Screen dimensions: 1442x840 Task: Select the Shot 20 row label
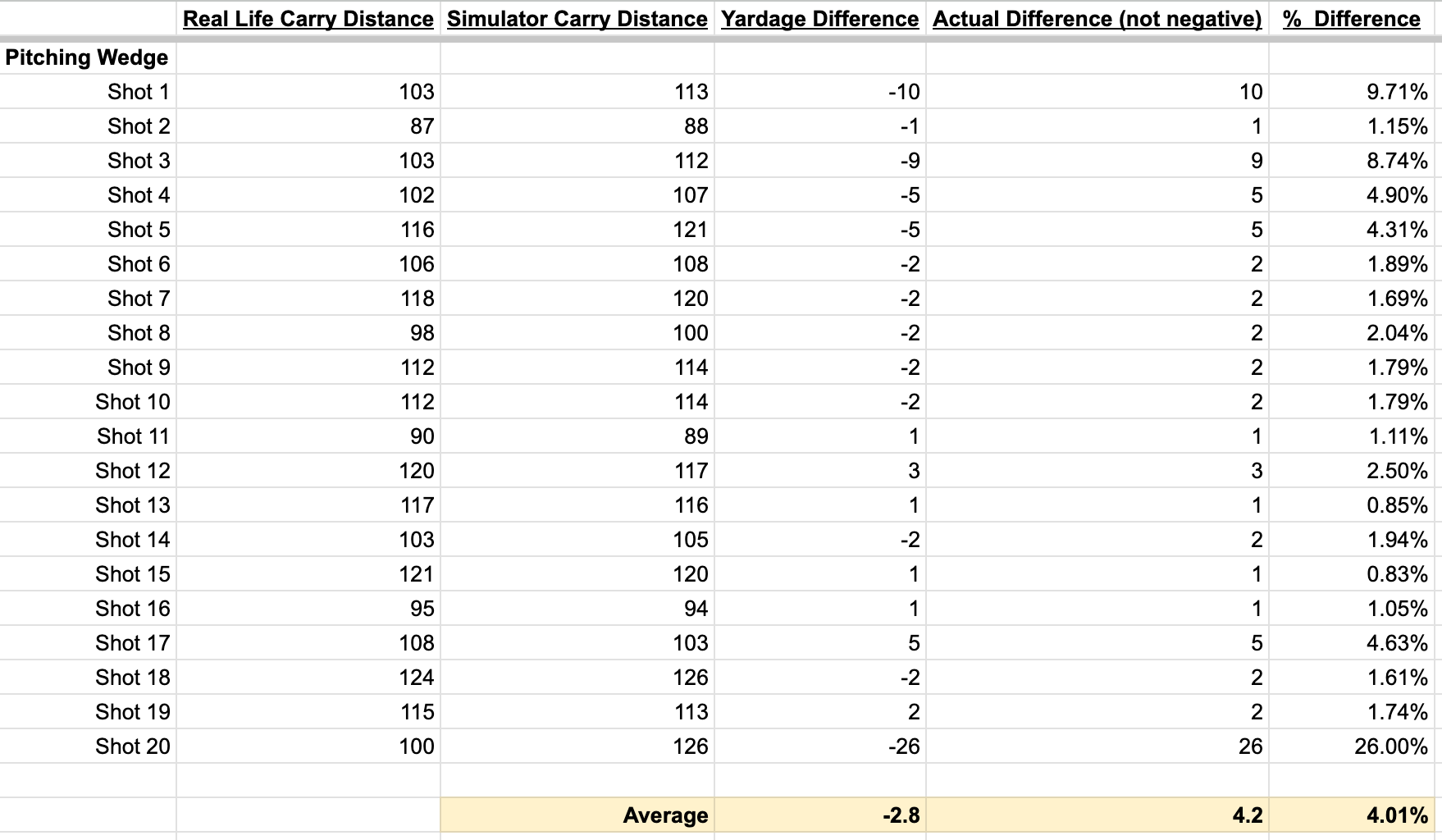[x=133, y=746]
